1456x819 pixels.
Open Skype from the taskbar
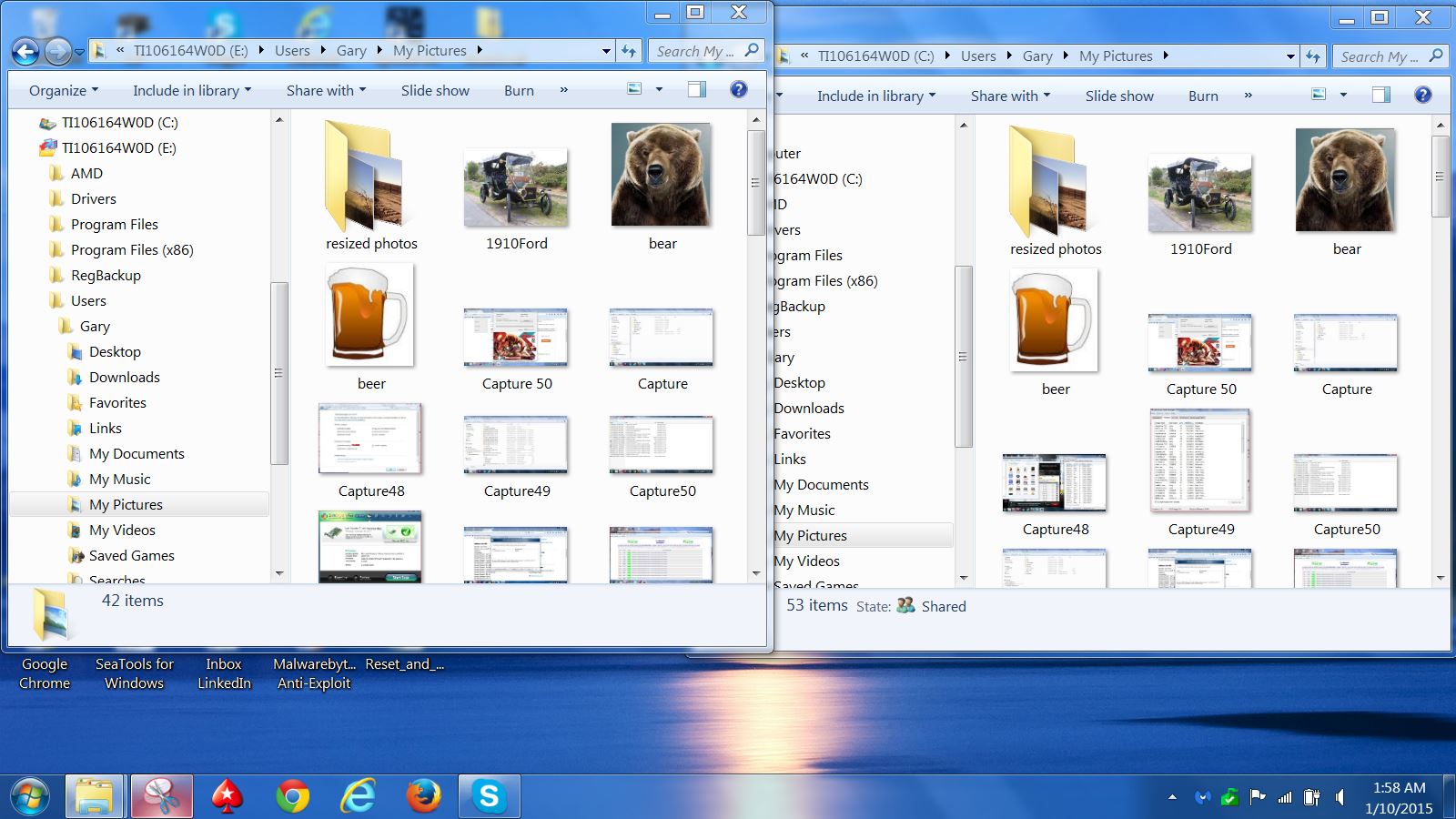(x=489, y=796)
